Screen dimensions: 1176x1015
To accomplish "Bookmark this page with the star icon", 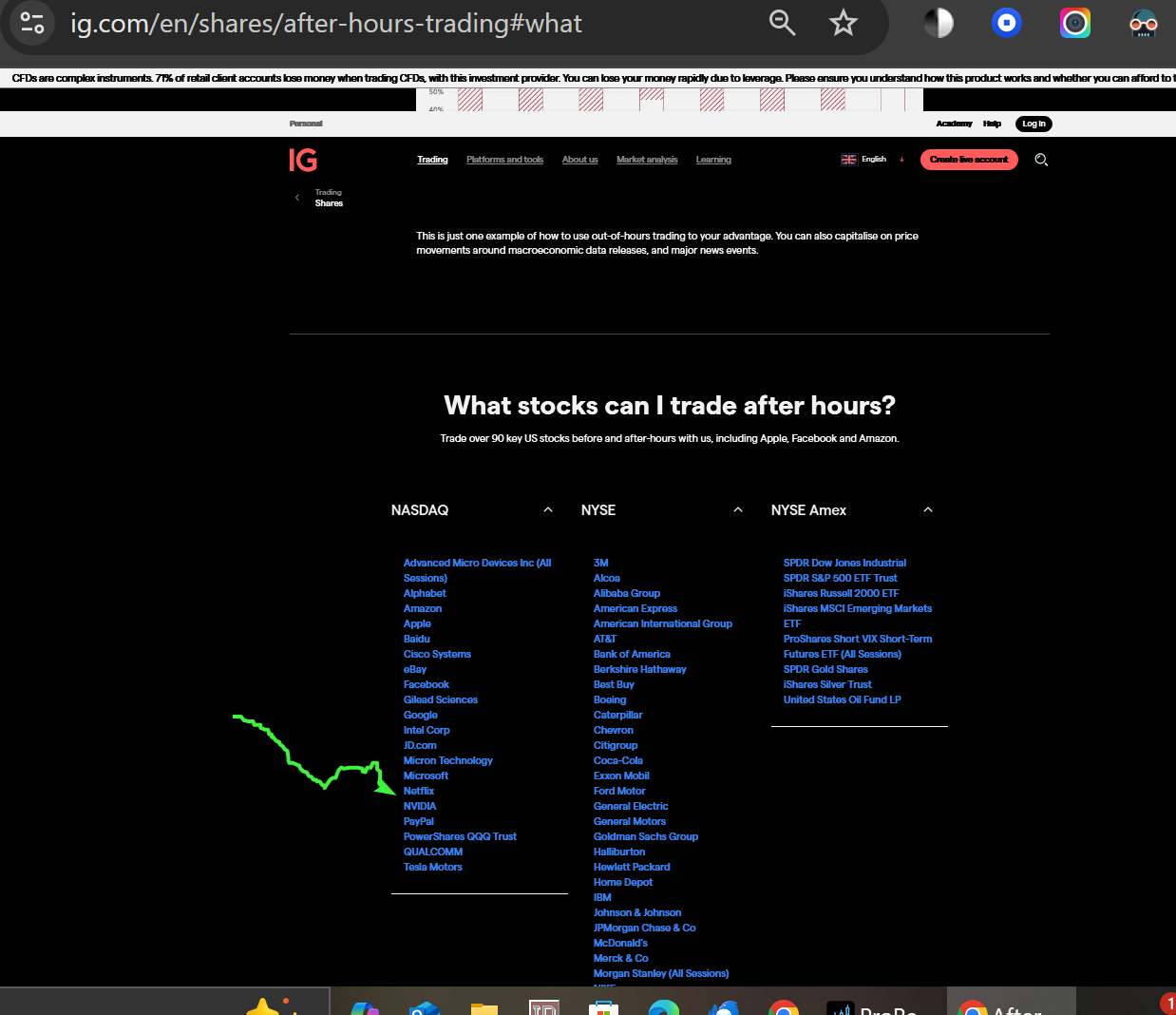I will coord(843,23).
